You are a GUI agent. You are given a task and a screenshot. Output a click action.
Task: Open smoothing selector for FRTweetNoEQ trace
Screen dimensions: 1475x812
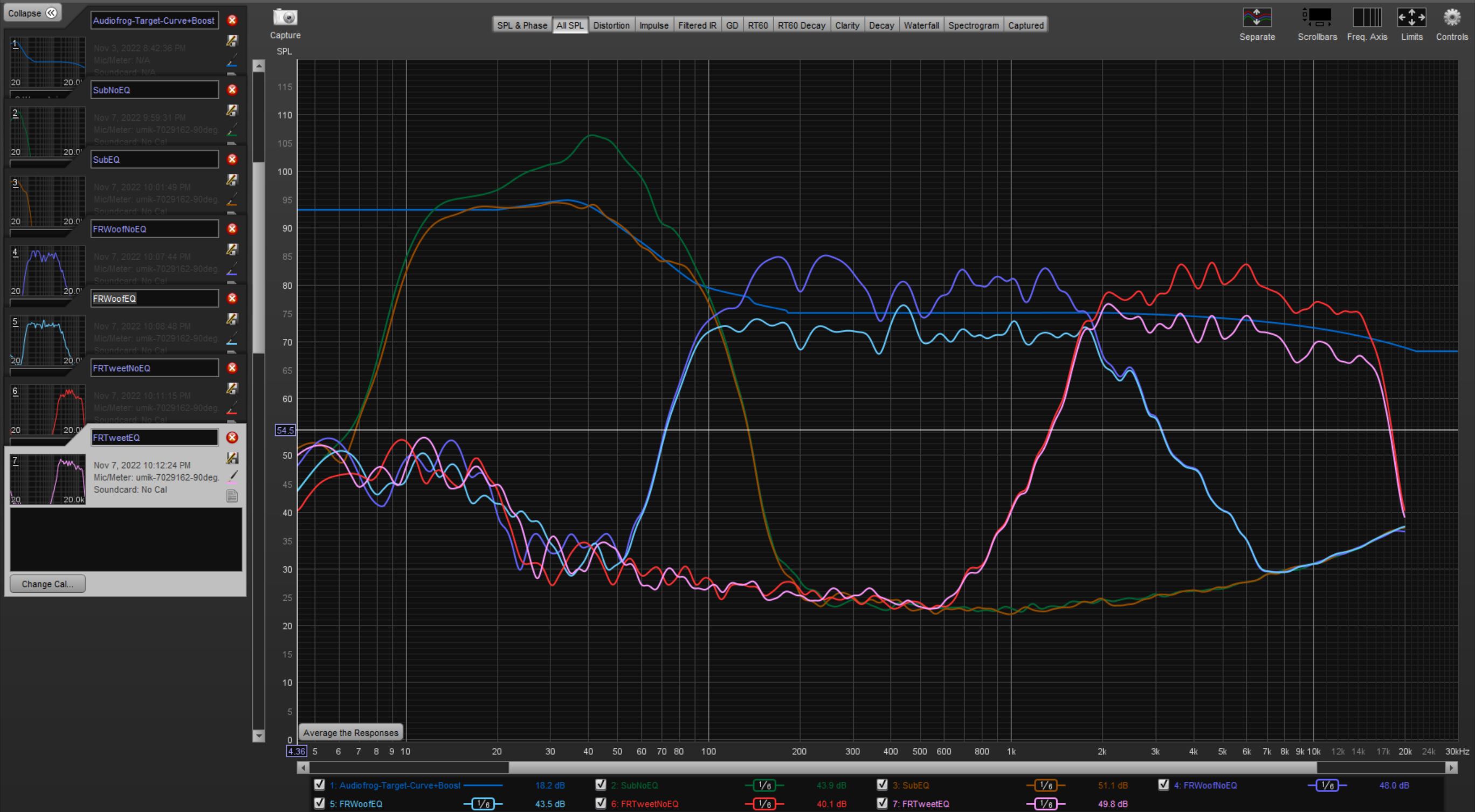coord(764,804)
